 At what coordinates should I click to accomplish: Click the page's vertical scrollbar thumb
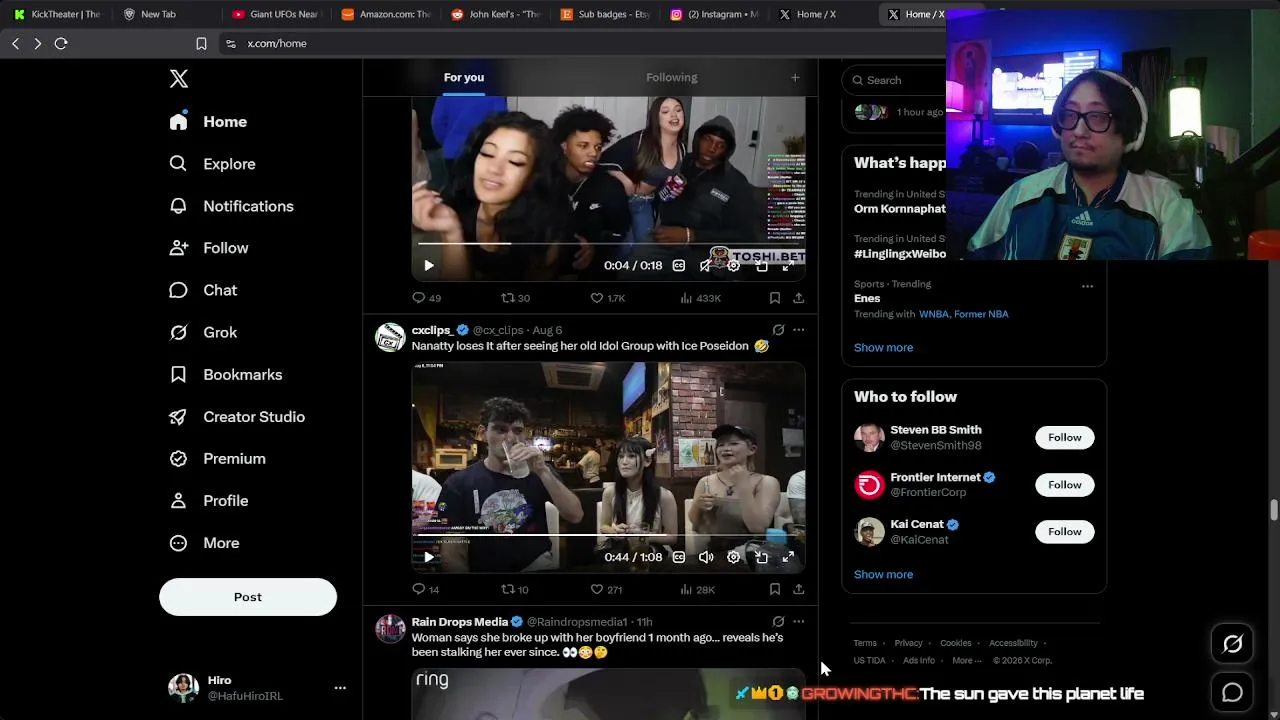(x=1274, y=510)
